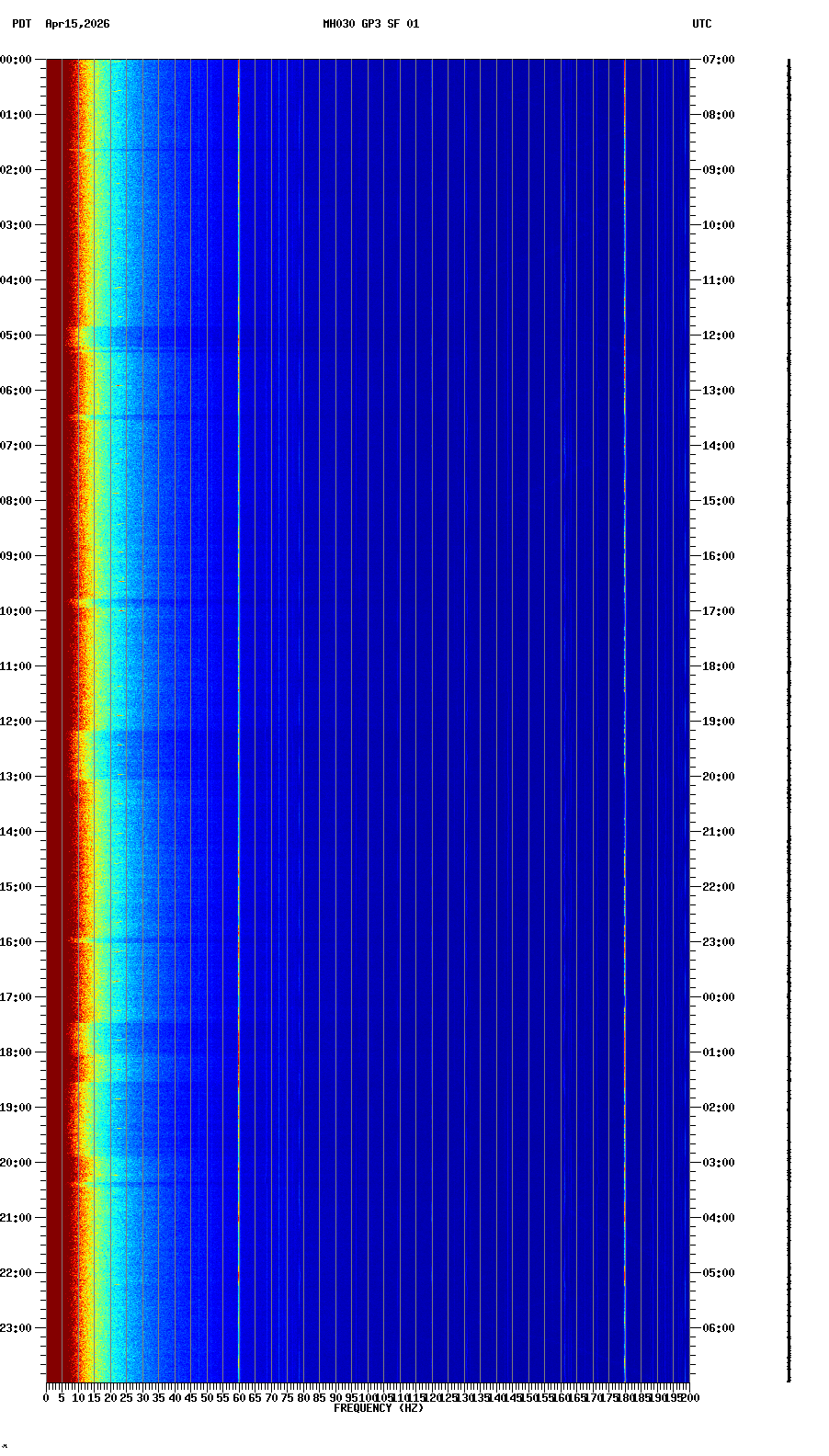The image size is (829, 1456).
Task: Click the 40 Hz frequency tick label
Action: coord(175,1398)
